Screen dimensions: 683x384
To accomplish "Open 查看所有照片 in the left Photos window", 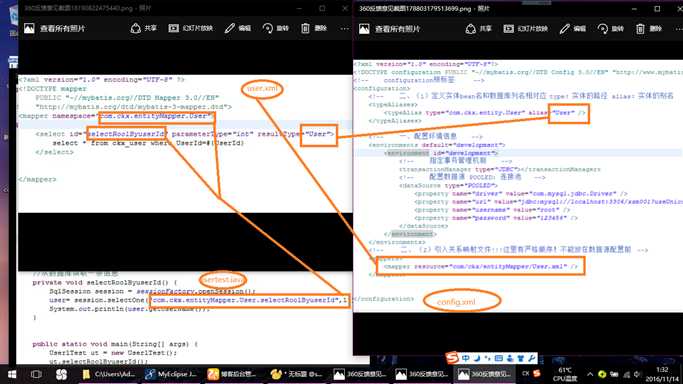I will pos(54,29).
